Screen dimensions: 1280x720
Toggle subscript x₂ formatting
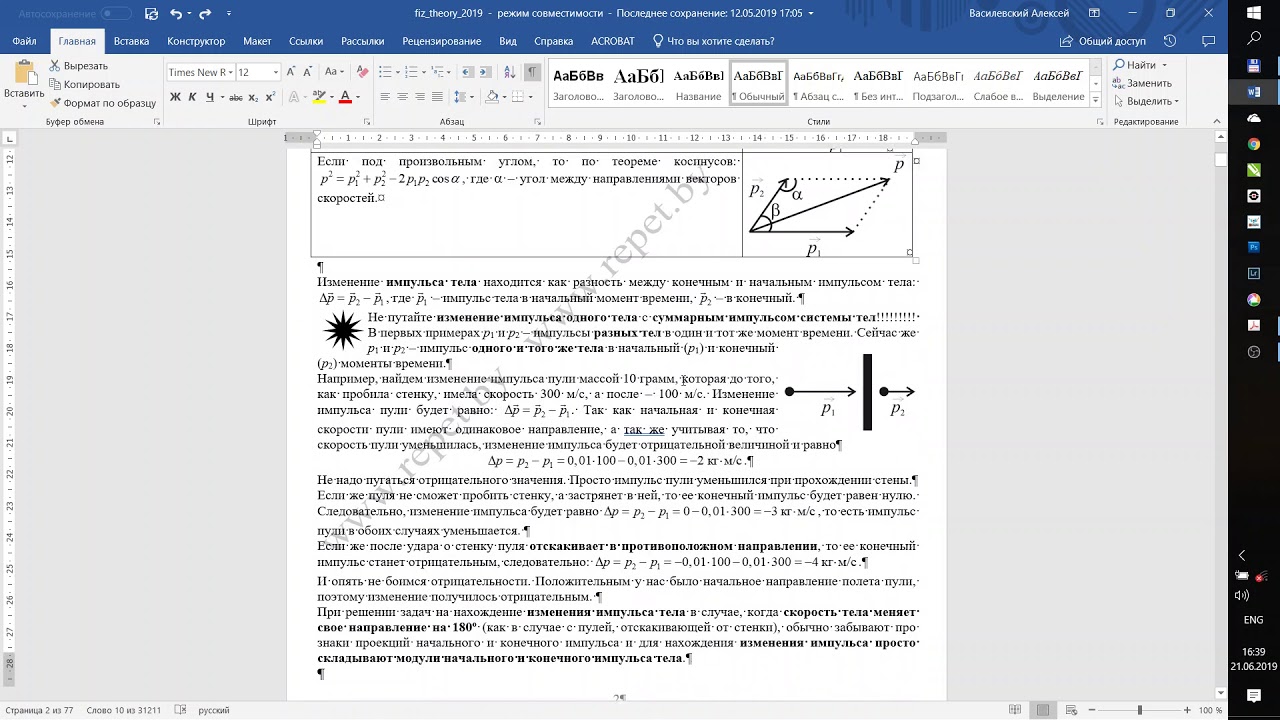pos(254,97)
